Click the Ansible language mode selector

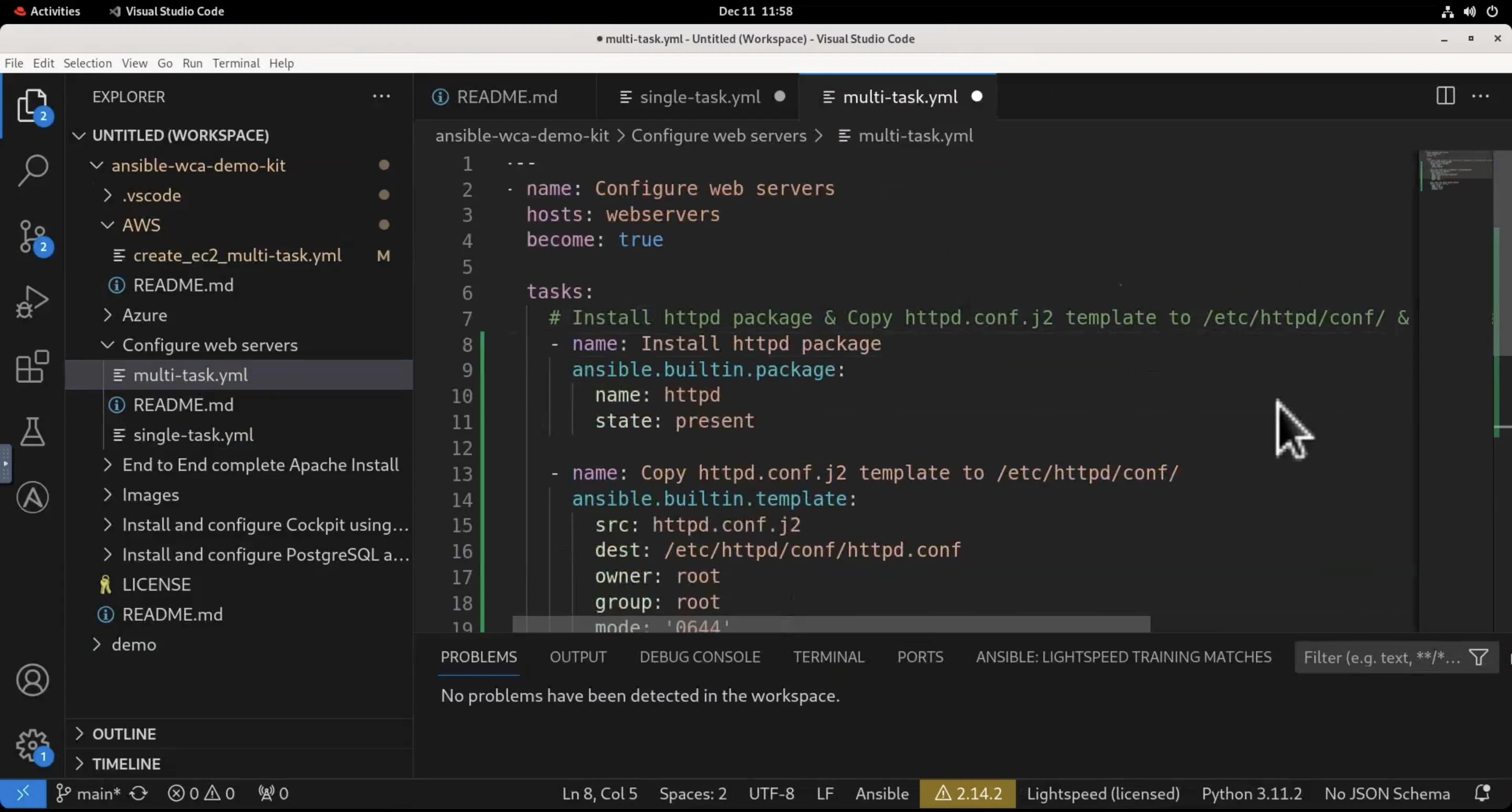click(881, 794)
